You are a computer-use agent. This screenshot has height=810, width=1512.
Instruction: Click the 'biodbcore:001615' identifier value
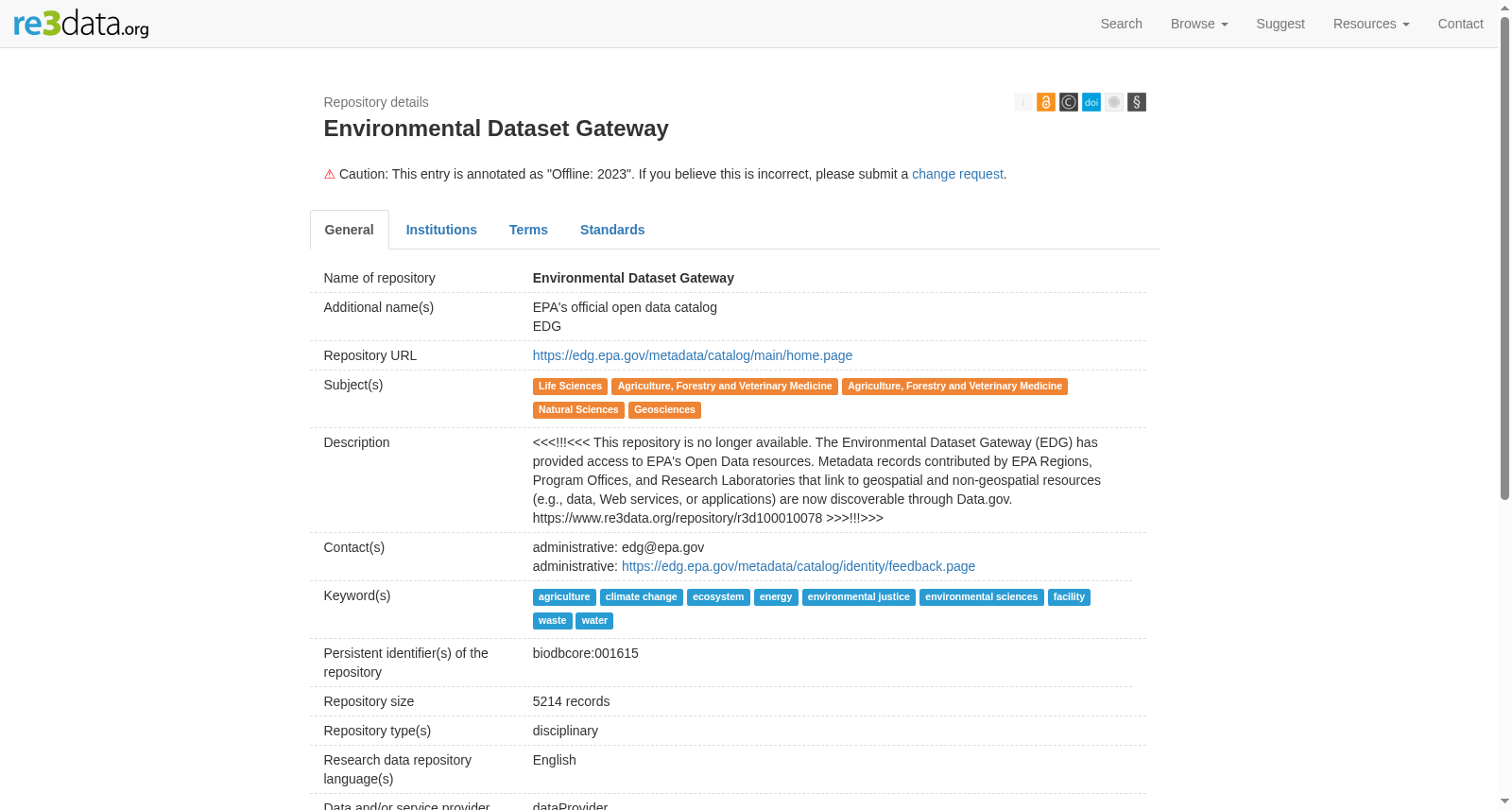(586, 653)
